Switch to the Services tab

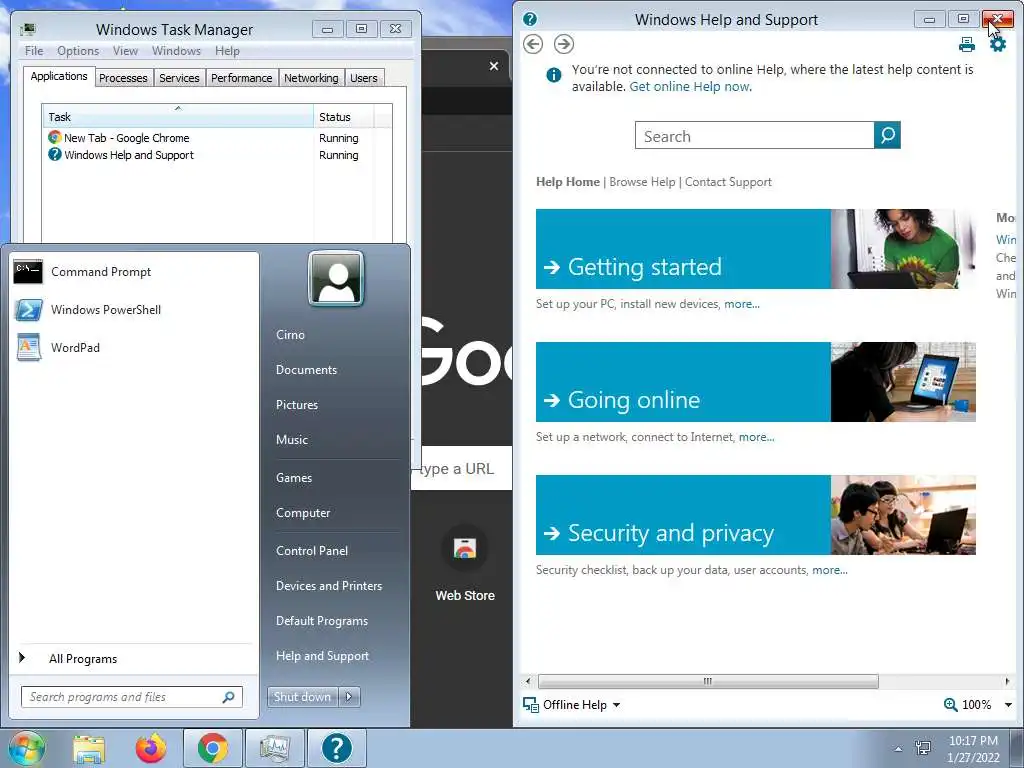[179, 78]
